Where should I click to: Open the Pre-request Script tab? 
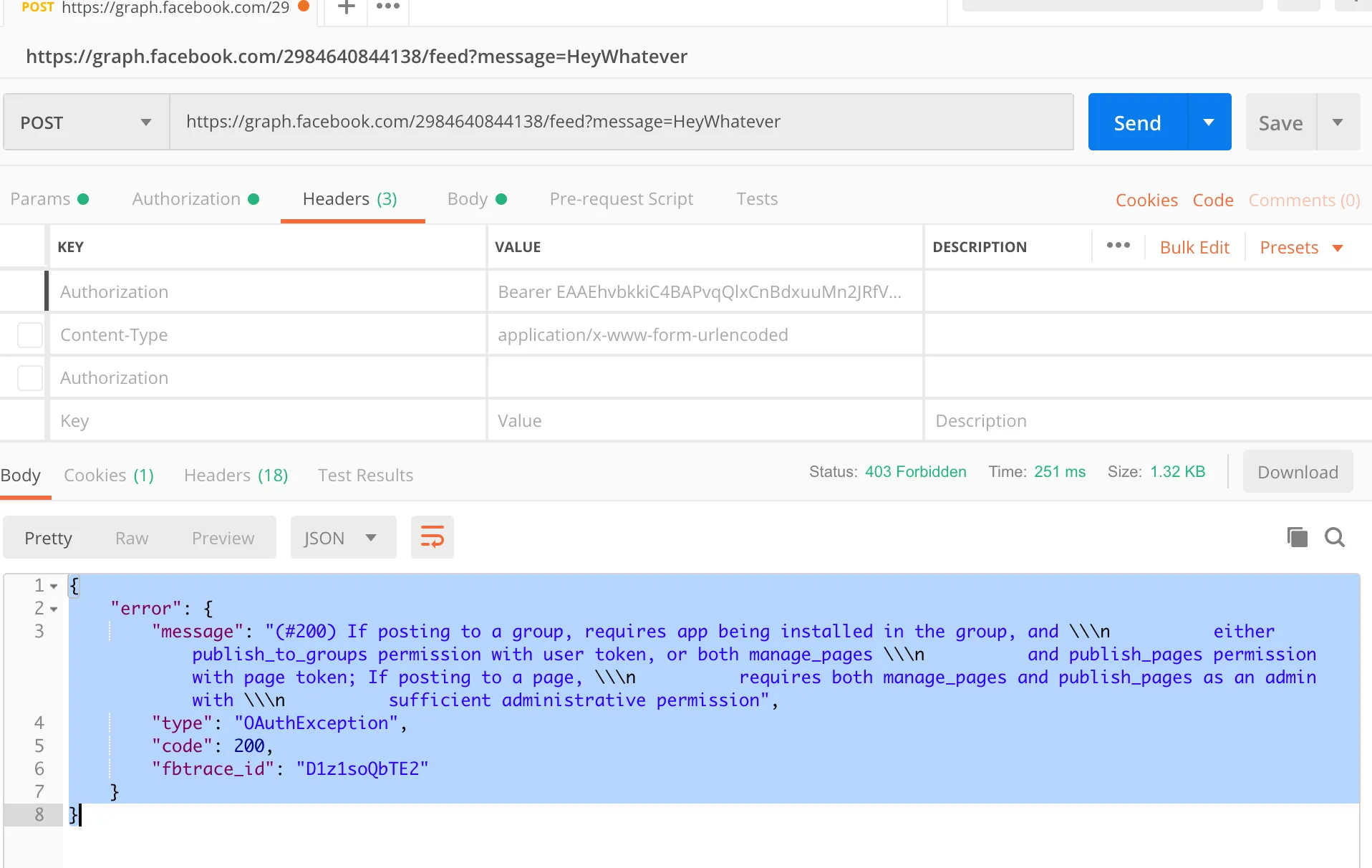tap(622, 199)
